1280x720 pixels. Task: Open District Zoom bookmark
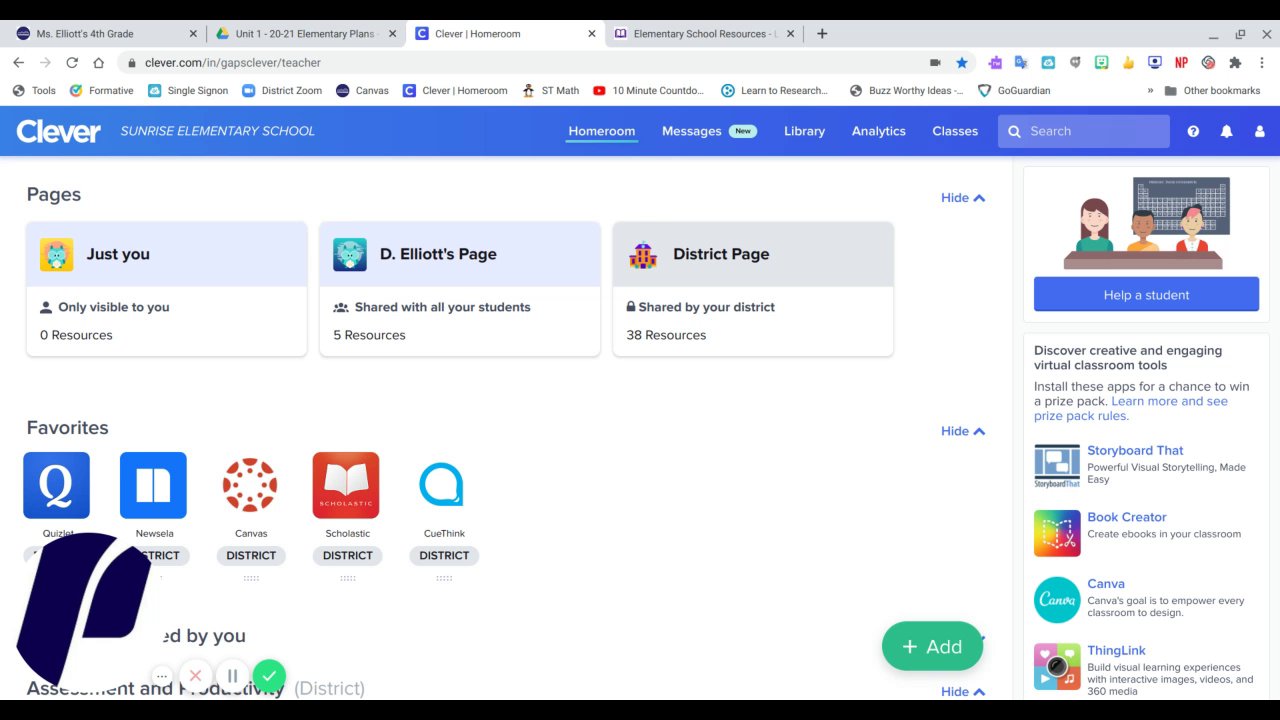point(282,90)
